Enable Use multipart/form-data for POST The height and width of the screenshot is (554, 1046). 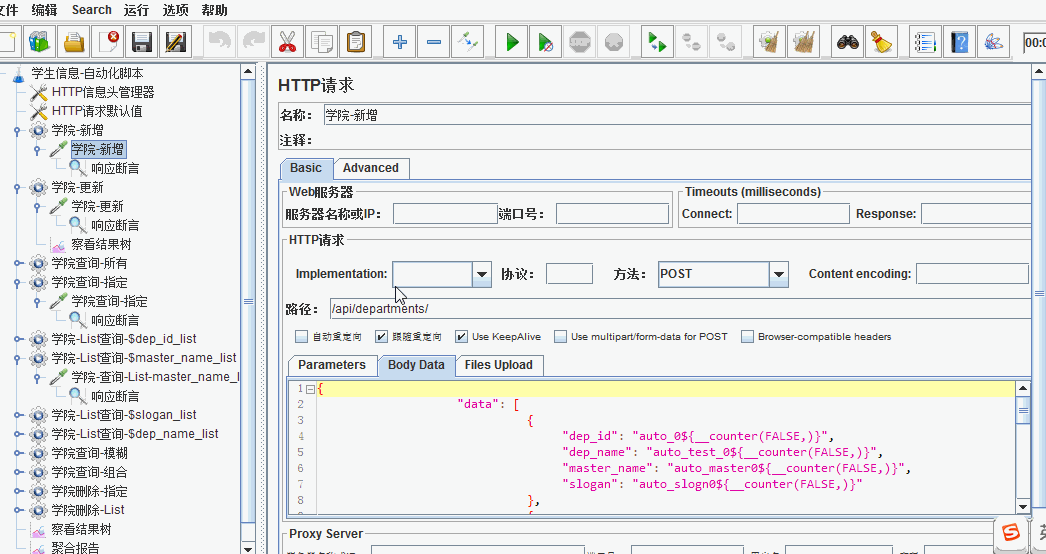pyautogui.click(x=560, y=336)
